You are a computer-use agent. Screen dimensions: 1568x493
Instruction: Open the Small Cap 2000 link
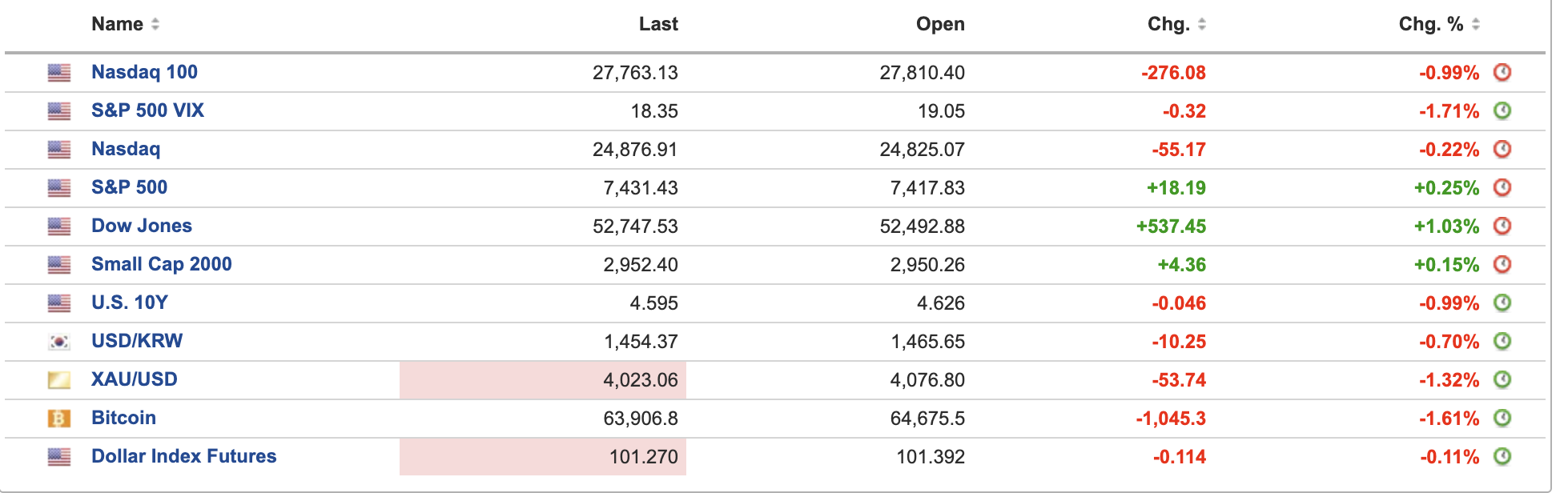pos(162,264)
